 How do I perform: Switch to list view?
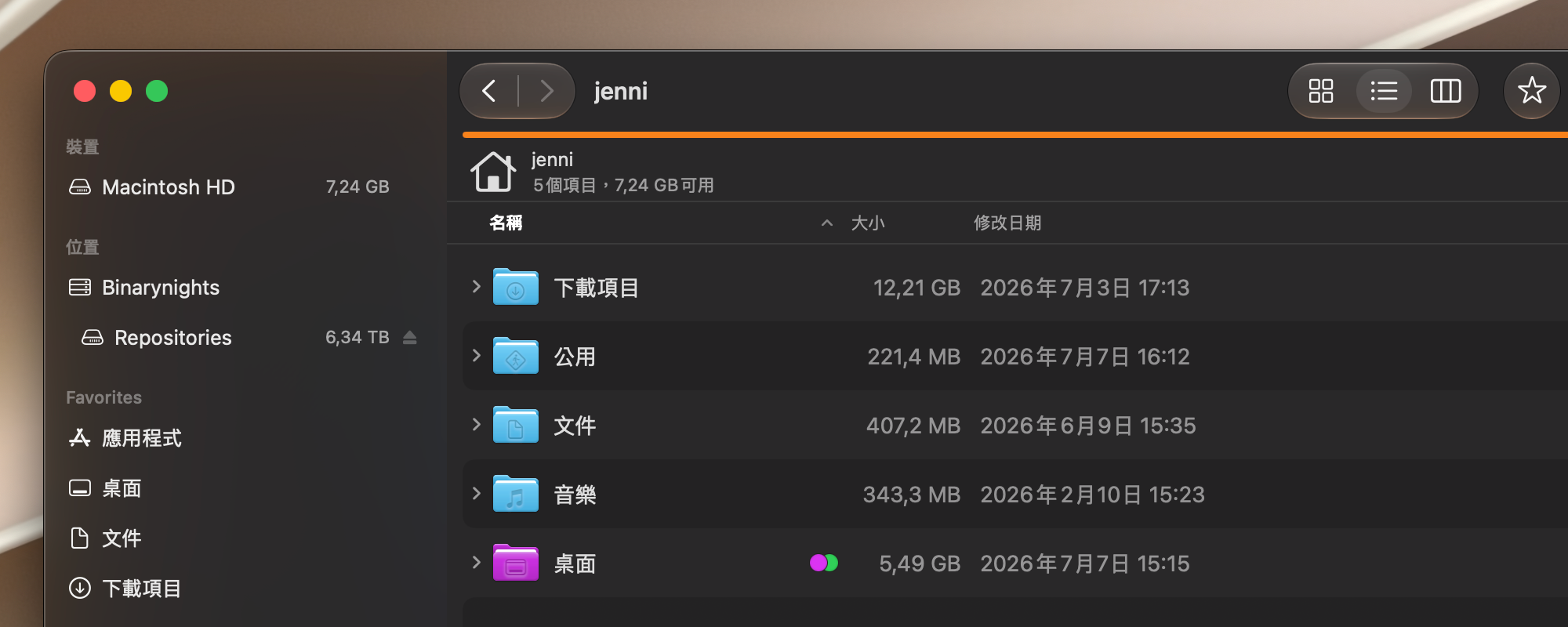(1384, 91)
